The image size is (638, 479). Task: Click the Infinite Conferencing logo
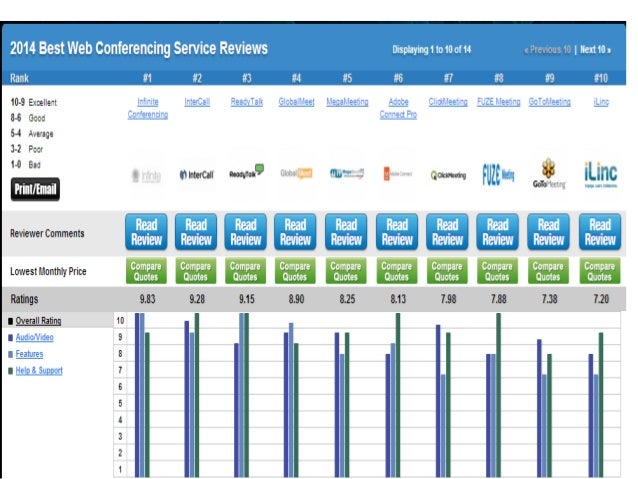tap(146, 176)
